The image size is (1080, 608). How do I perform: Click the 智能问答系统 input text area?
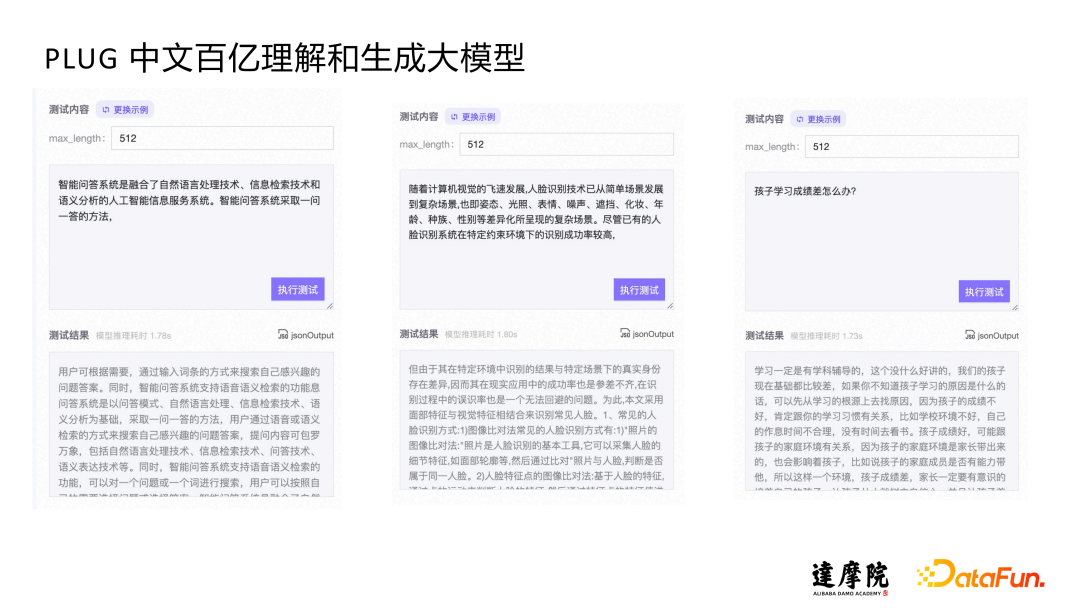click(x=191, y=237)
